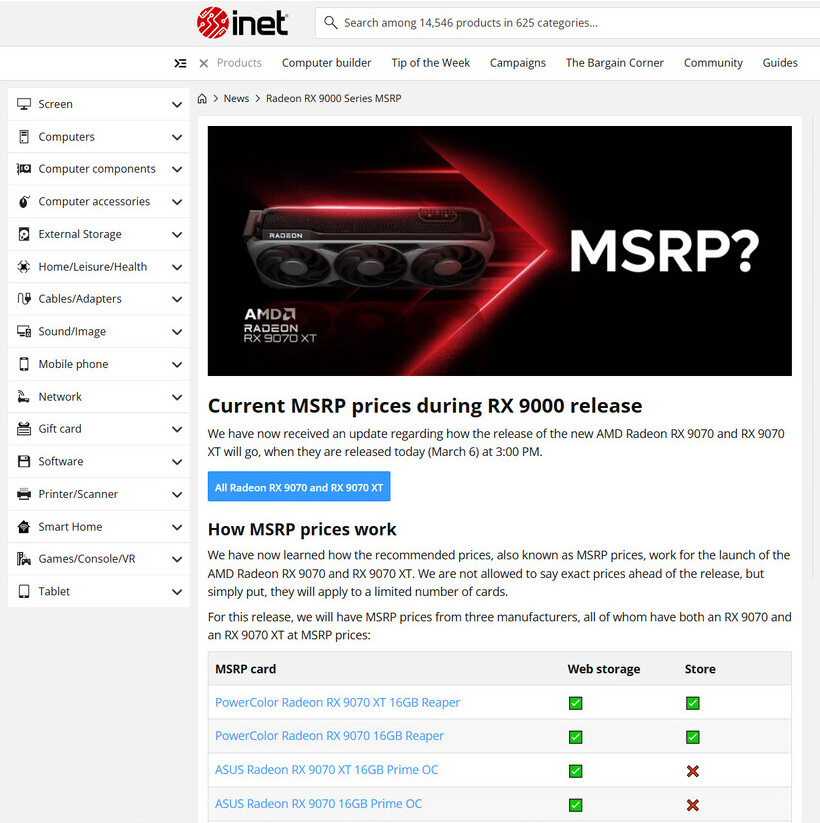The height and width of the screenshot is (823, 820).
Task: Click the product search field
Action: click(567, 23)
